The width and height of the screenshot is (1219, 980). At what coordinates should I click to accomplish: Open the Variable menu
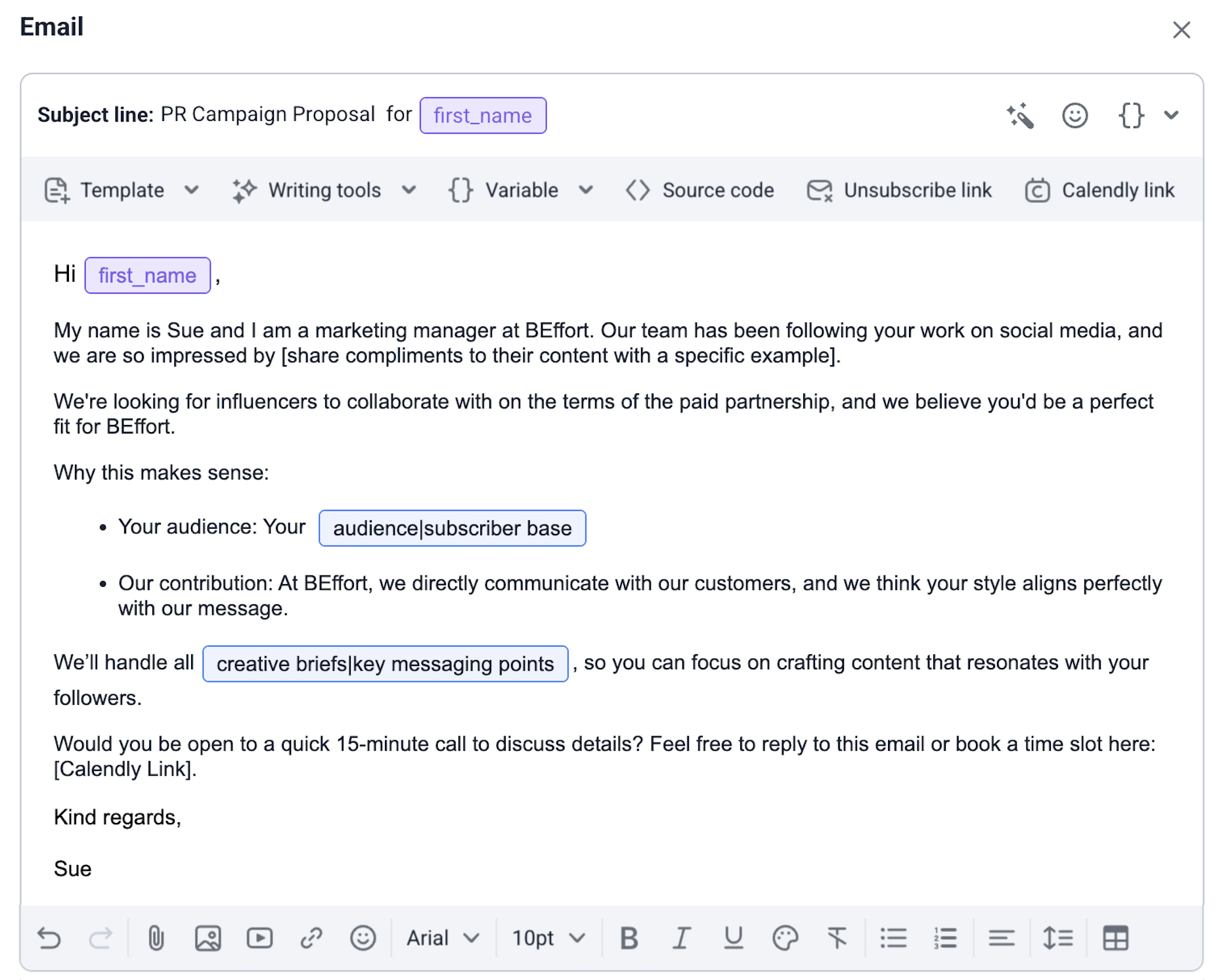[521, 190]
